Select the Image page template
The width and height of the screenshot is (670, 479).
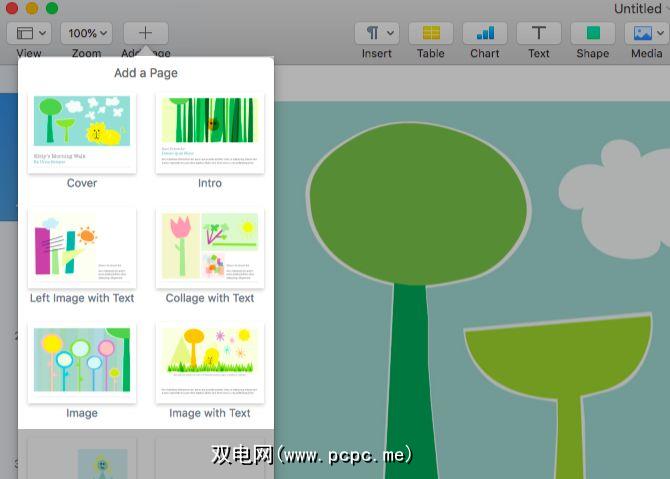pyautogui.click(x=82, y=362)
